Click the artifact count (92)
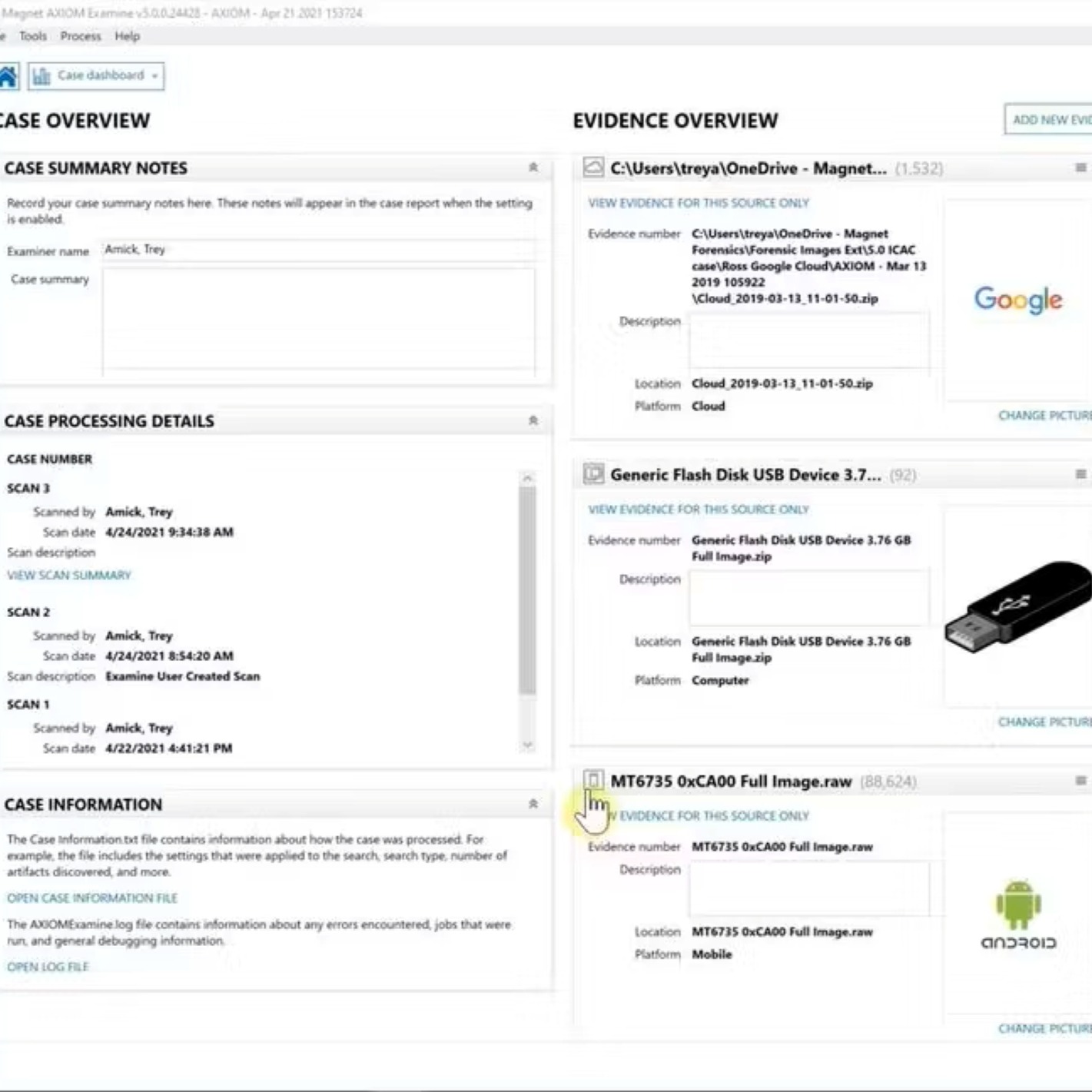The image size is (1092, 1092). pos(903,475)
